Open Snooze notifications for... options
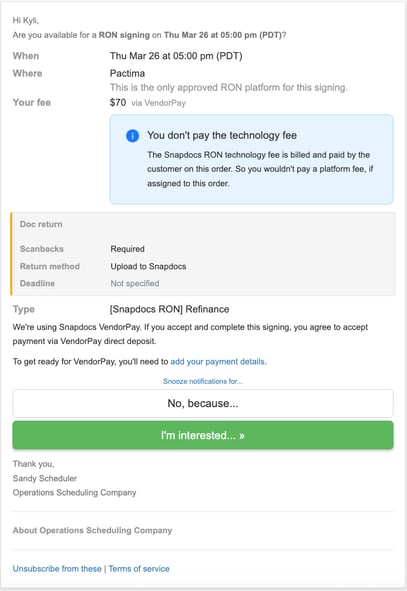This screenshot has width=407, height=591. click(203, 381)
